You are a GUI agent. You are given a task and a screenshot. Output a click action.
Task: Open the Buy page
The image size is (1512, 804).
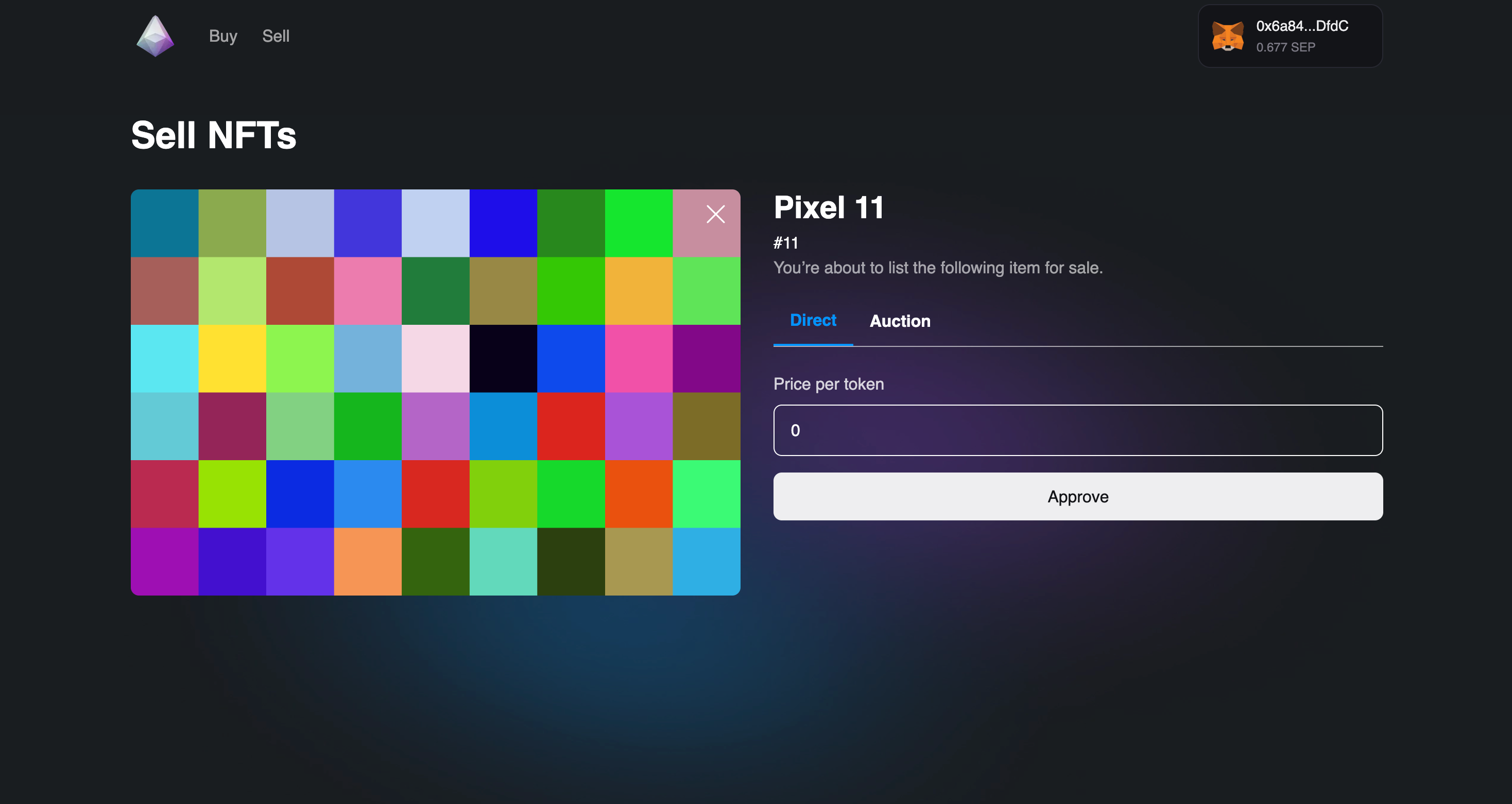pyautogui.click(x=223, y=37)
